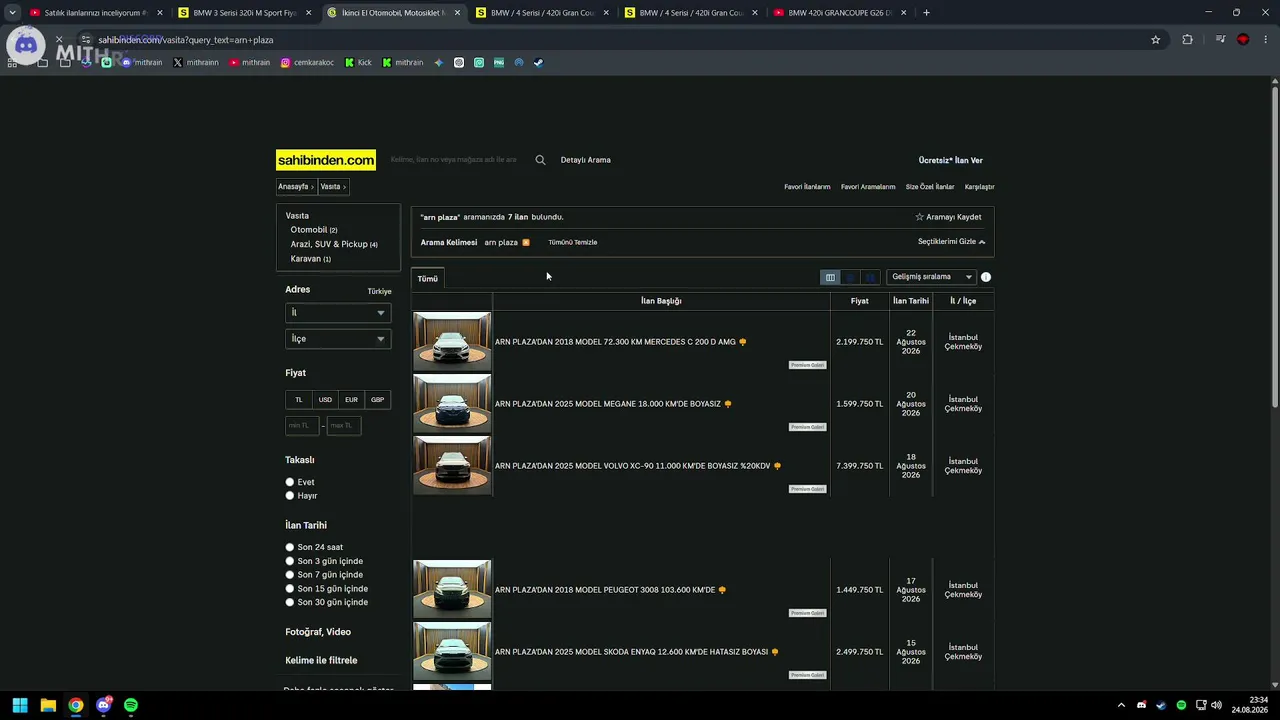Image resolution: width=1280 pixels, height=720 pixels.
Task: Open the Gelişmiş sıralama sort dropdown
Action: [931, 277]
